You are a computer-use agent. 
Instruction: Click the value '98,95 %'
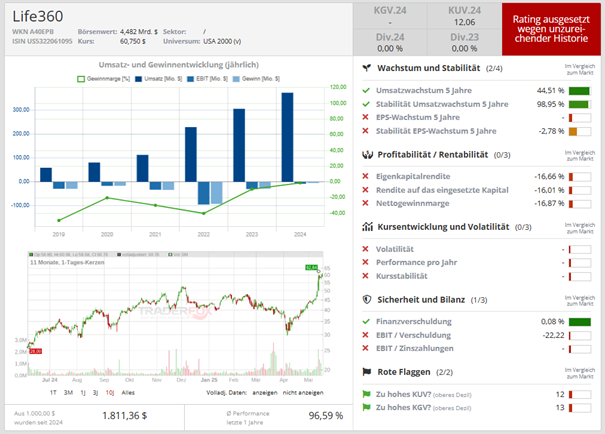tap(551, 104)
